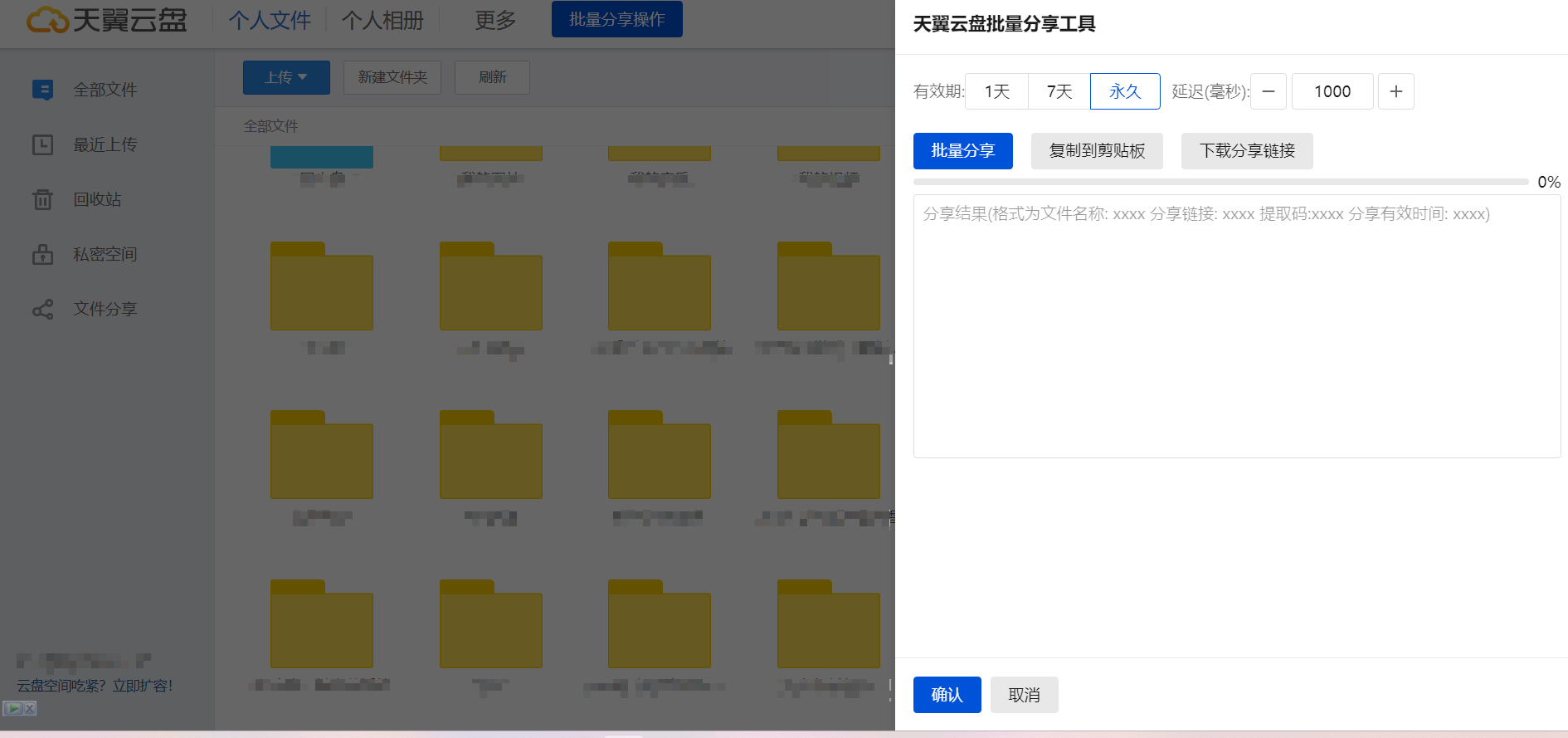Switch to 个人相册 tab
This screenshot has width=1568, height=738.
click(x=382, y=20)
